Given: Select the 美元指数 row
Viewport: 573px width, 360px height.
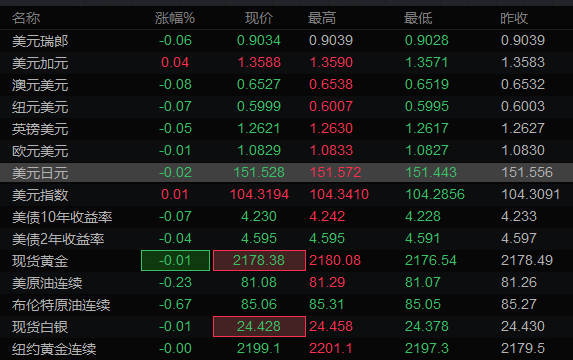Looking at the screenshot, I should coord(286,194).
